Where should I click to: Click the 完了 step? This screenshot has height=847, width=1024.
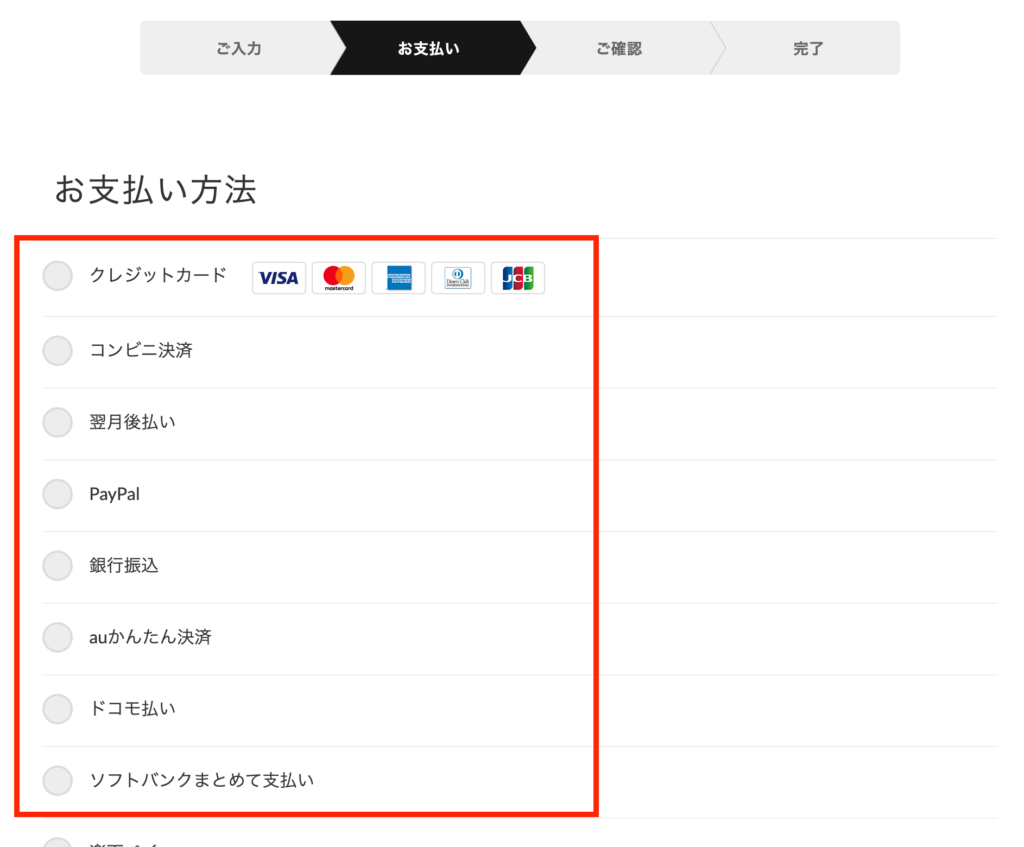(x=808, y=48)
